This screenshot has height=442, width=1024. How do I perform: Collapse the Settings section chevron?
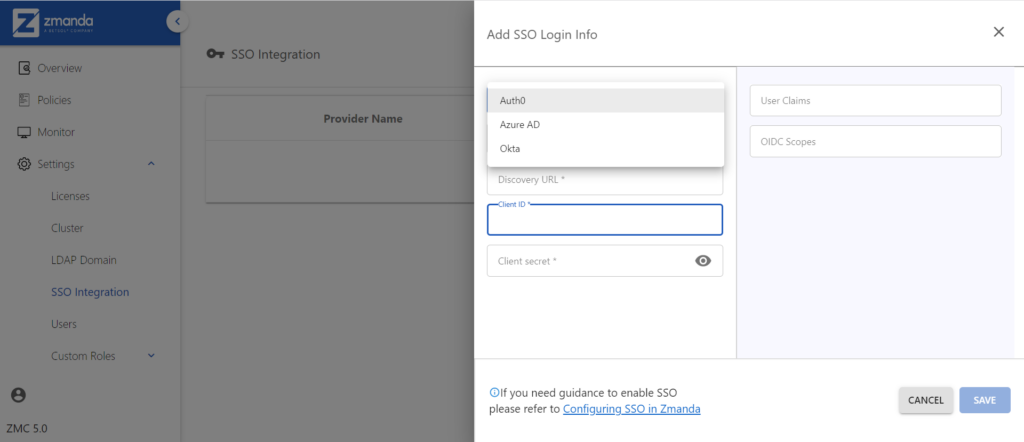[151, 163]
